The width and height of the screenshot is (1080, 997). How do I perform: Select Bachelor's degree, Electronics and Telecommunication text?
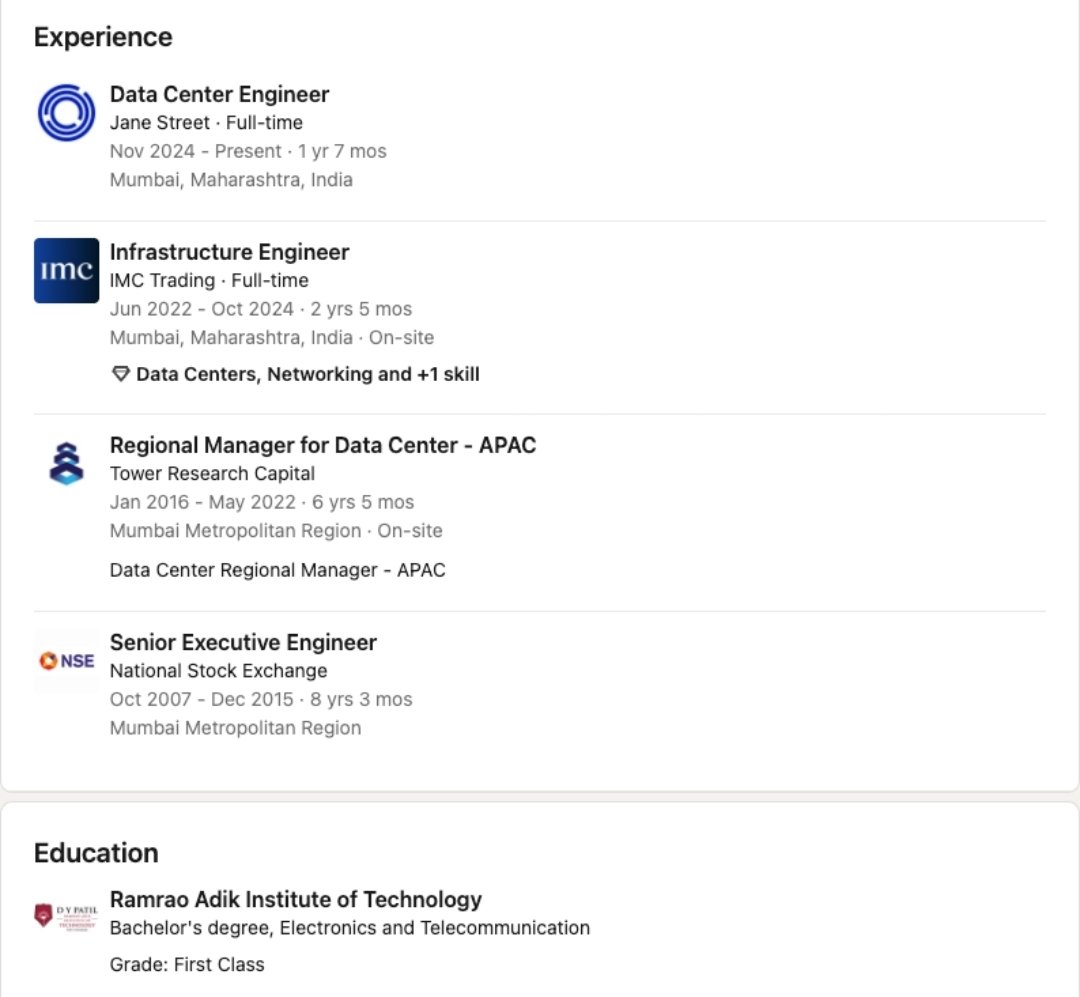(350, 928)
